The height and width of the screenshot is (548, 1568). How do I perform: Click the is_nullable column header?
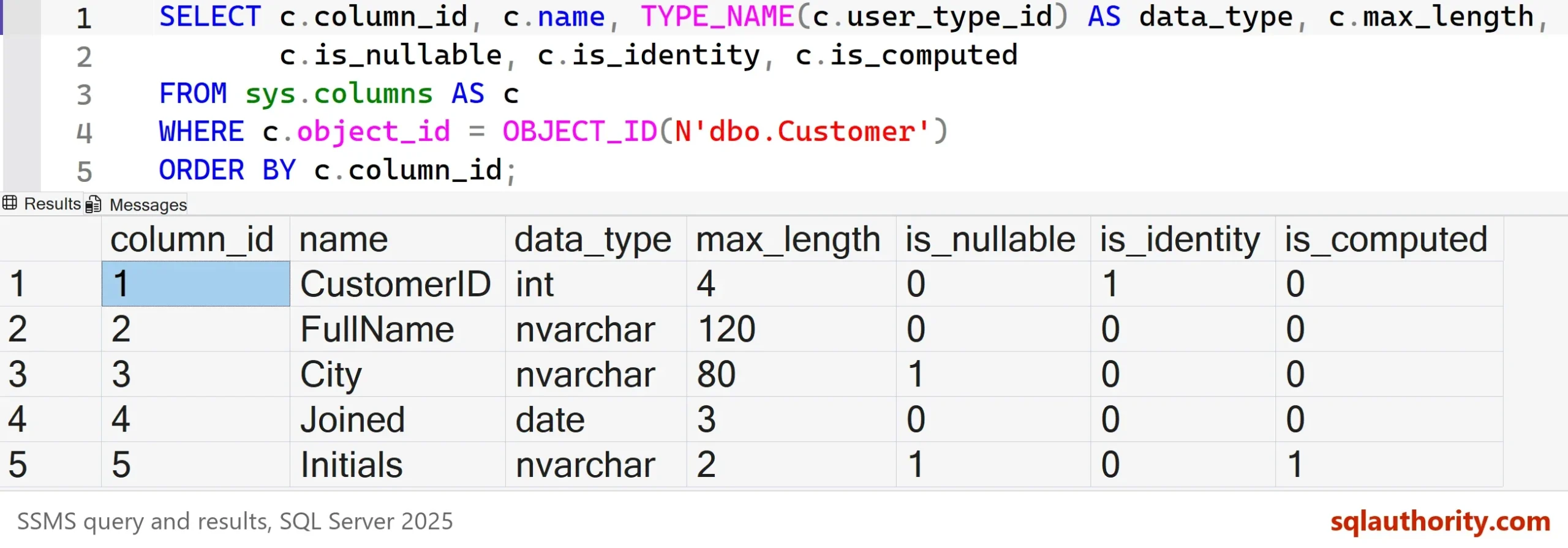[993, 239]
